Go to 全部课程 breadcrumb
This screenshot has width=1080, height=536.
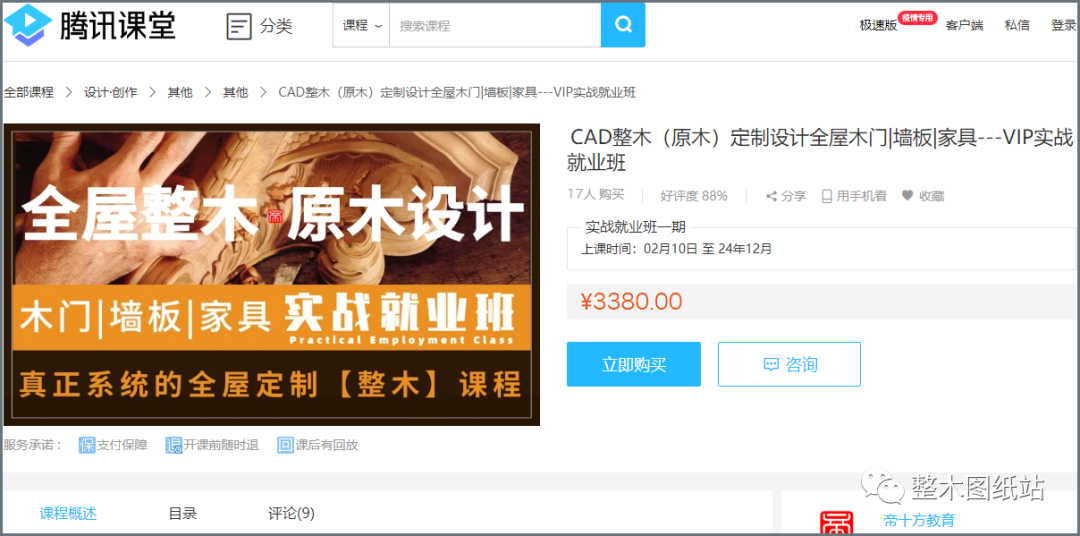coord(29,92)
